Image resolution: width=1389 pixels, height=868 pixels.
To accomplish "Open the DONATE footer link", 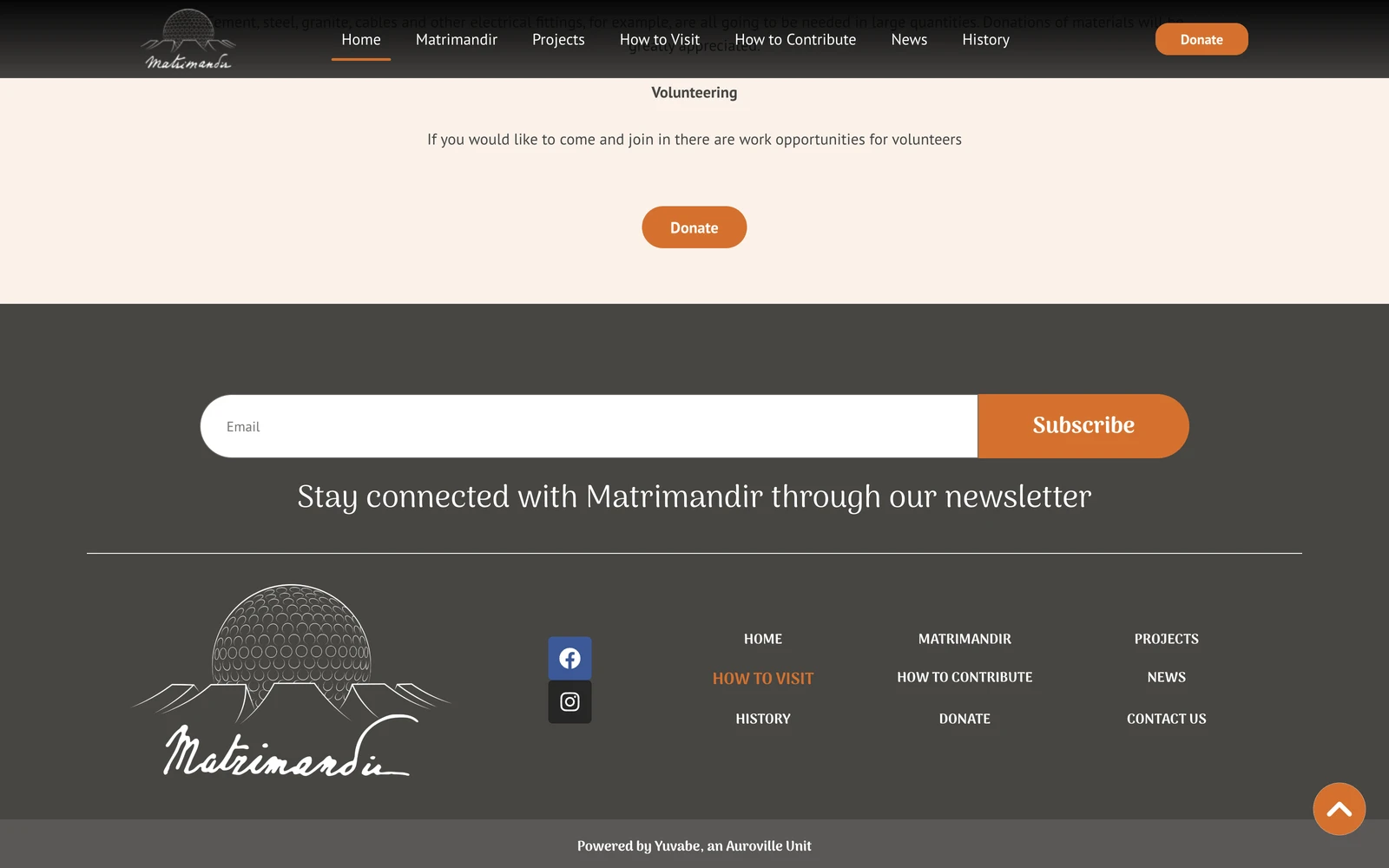I will (x=964, y=719).
